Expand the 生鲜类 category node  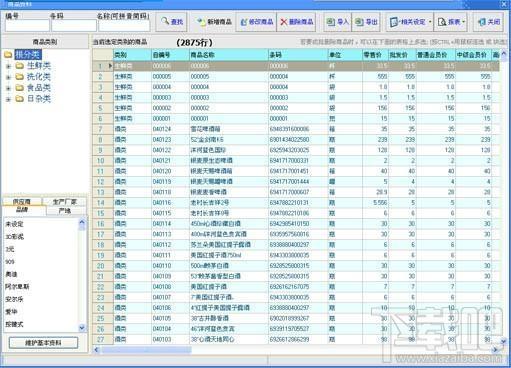(x=8, y=66)
